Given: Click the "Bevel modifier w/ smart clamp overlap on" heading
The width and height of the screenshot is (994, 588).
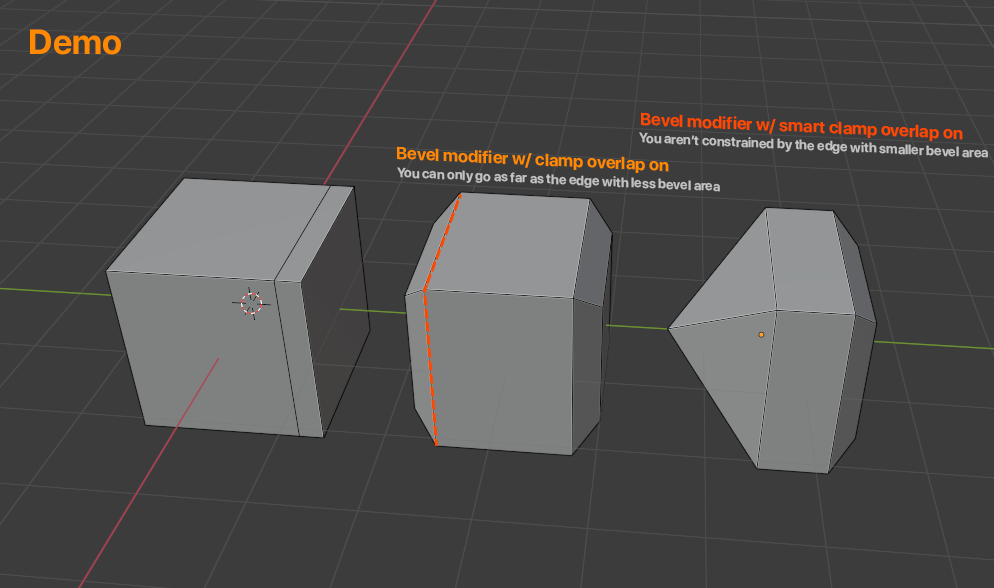Looking at the screenshot, I should coord(801,125).
